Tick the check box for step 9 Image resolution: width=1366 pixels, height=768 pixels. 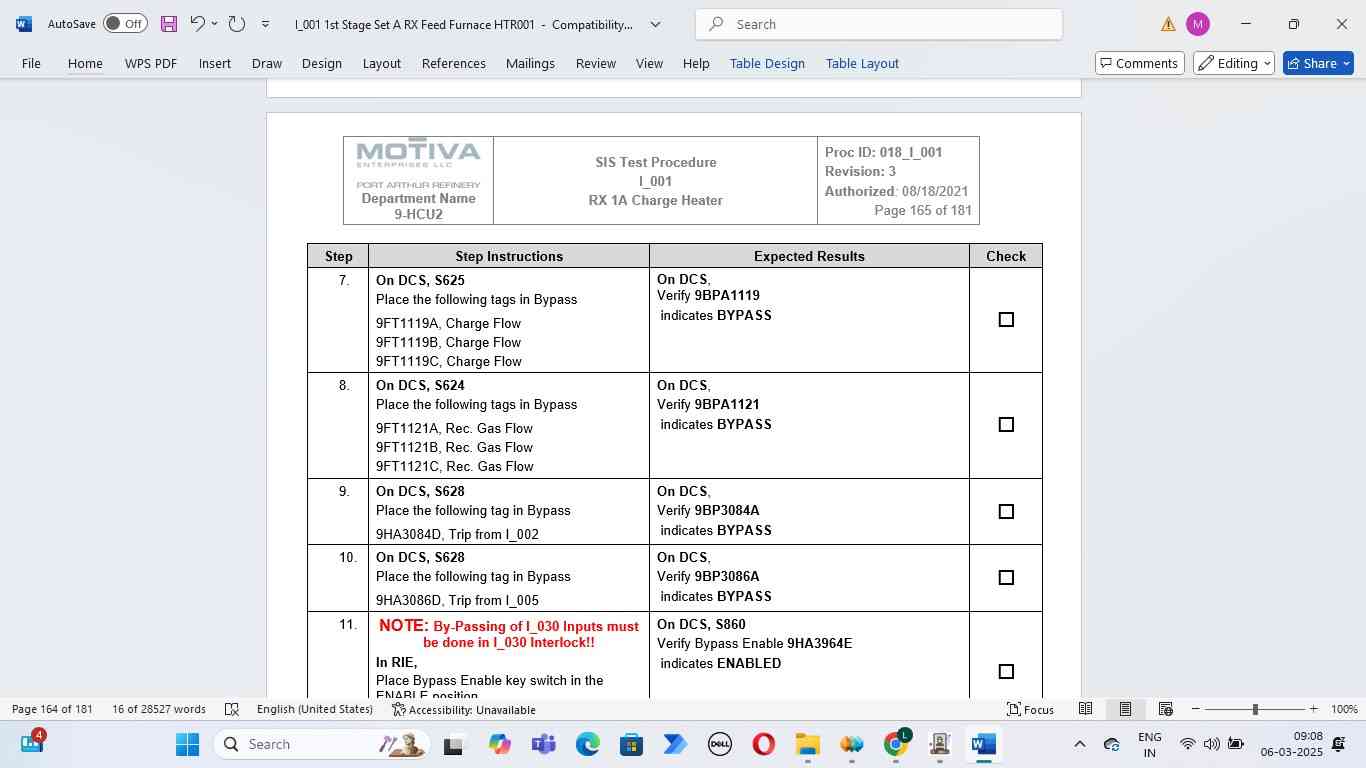coord(1006,512)
